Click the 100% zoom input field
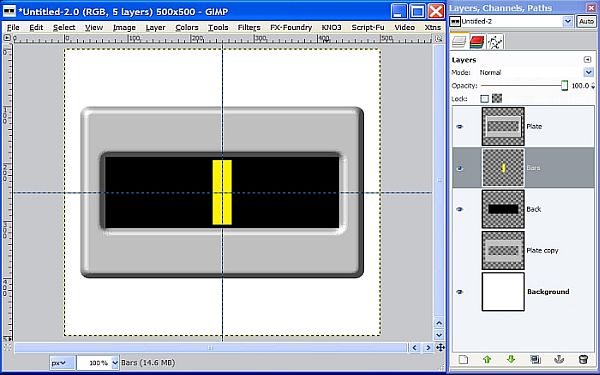The image size is (600, 375). [94, 363]
